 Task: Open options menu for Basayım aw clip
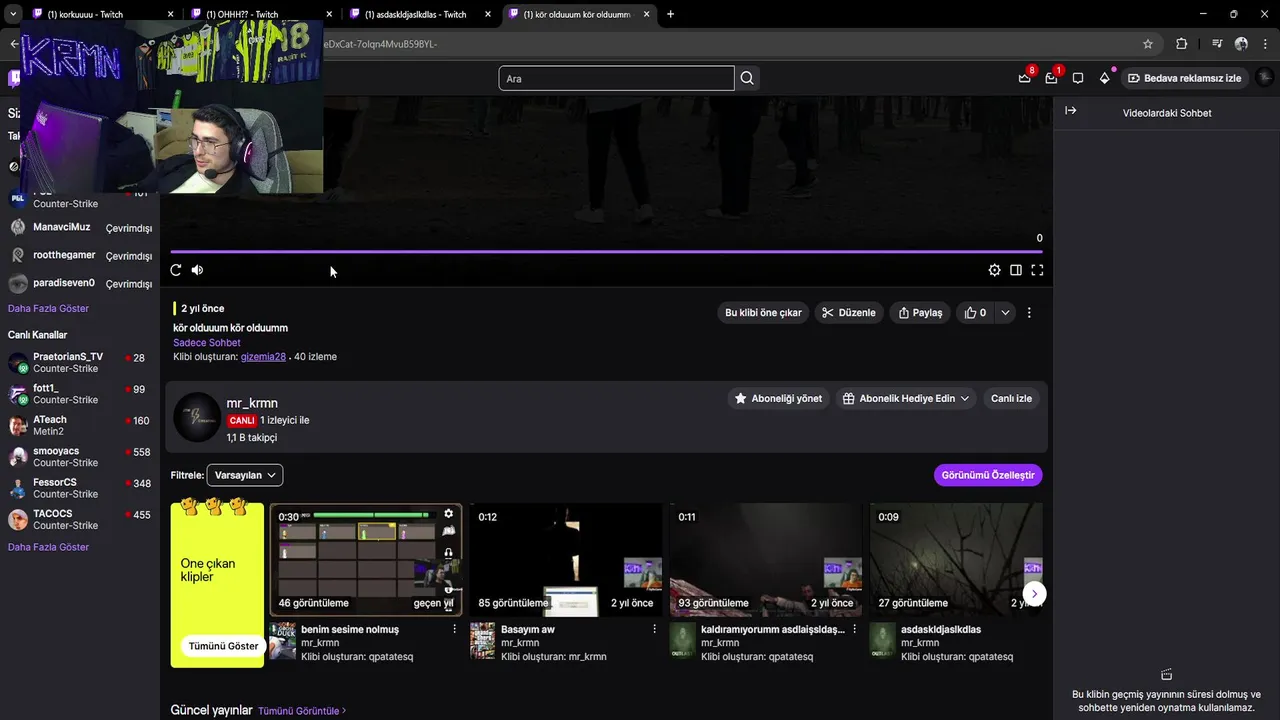(x=655, y=629)
